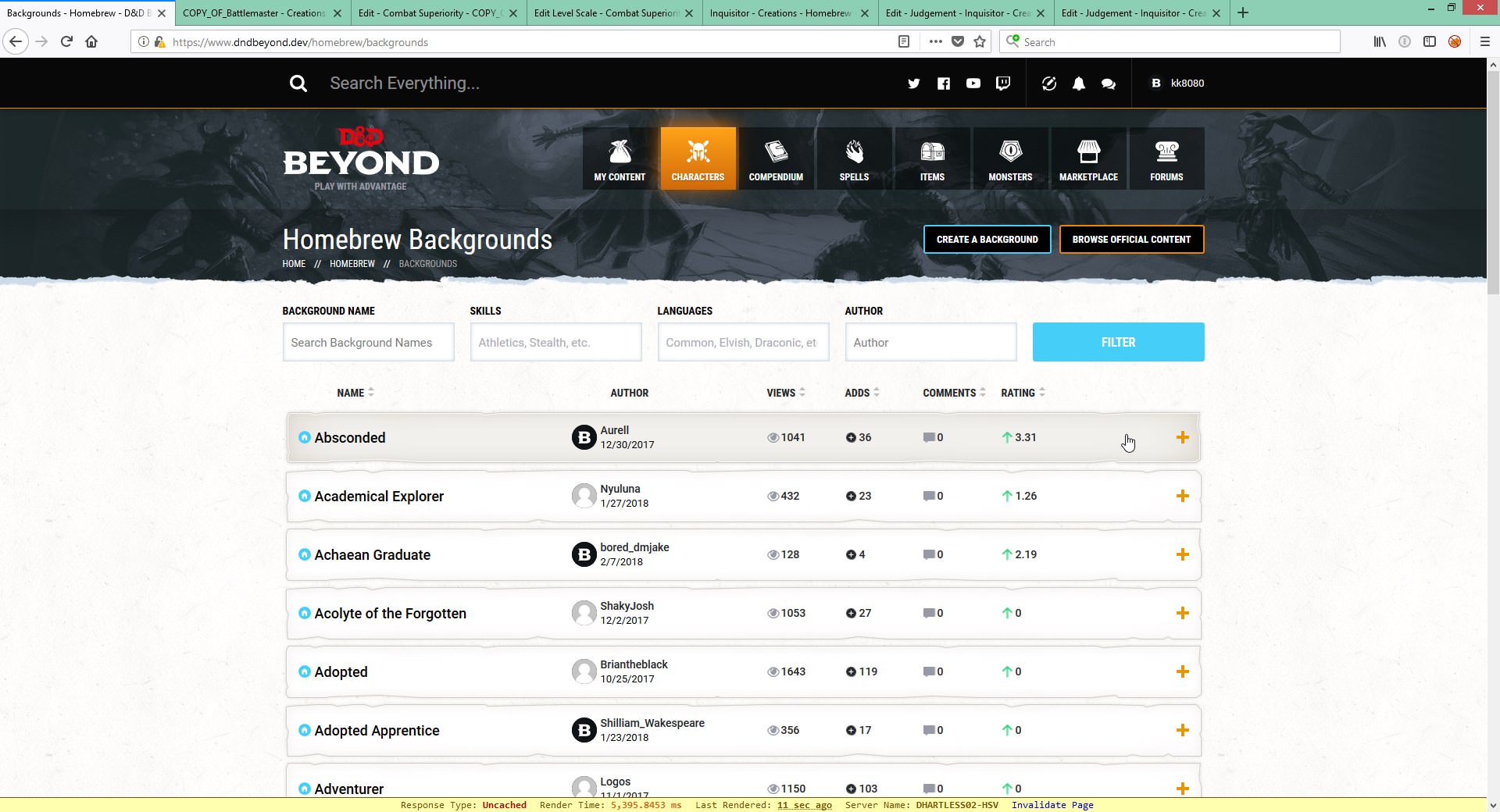Image resolution: width=1500 pixels, height=812 pixels.
Task: Focus the Skills filter field
Action: tap(555, 342)
